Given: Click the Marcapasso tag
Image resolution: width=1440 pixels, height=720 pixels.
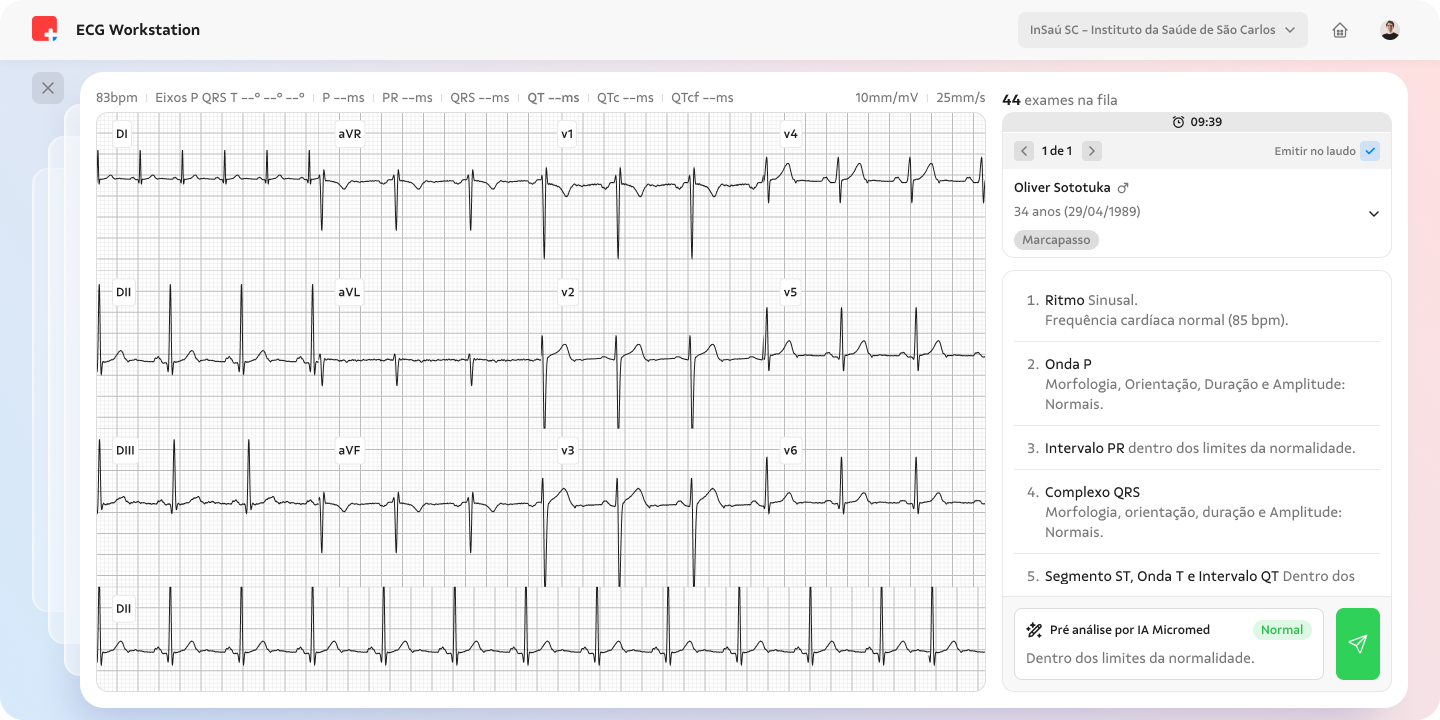Looking at the screenshot, I should [x=1056, y=240].
